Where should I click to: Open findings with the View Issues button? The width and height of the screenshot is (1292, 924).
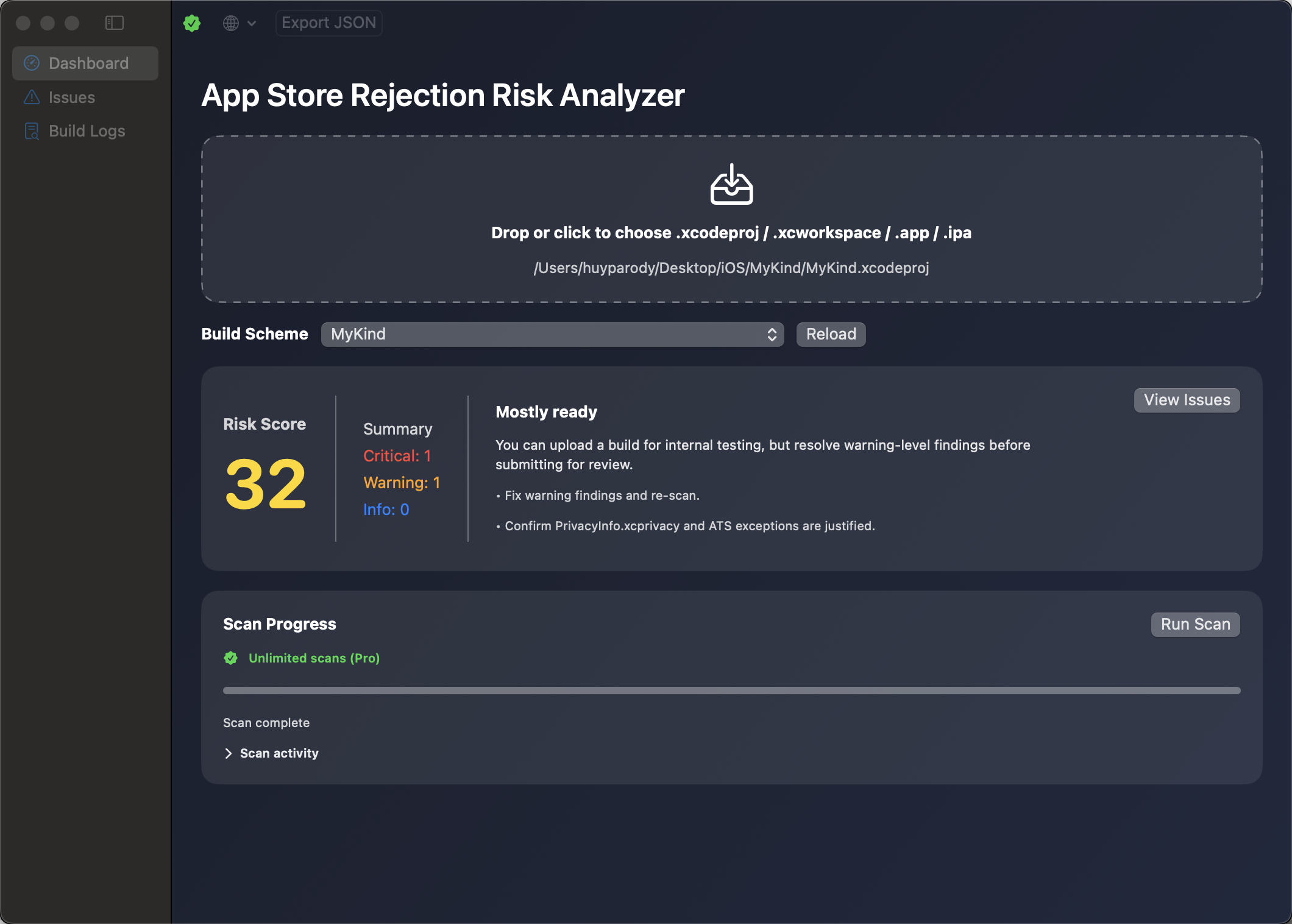1186,400
